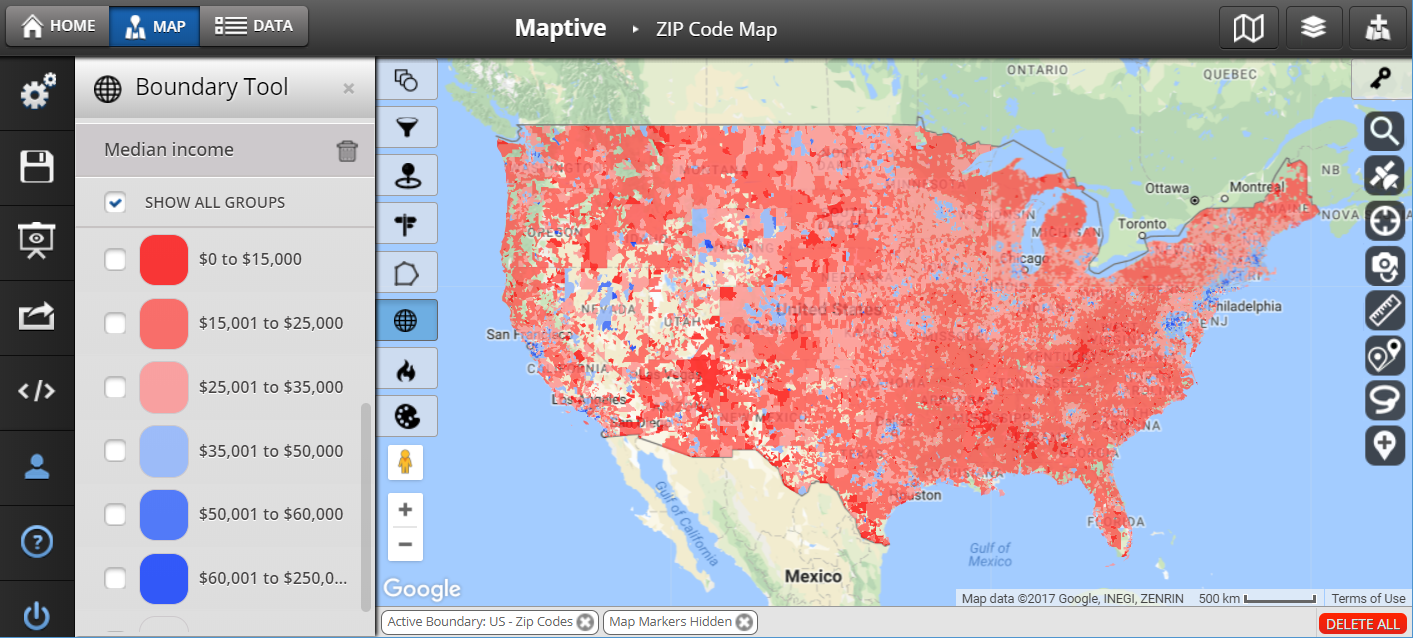Select the grouping shapes tool
1413x638 pixels.
[406, 80]
